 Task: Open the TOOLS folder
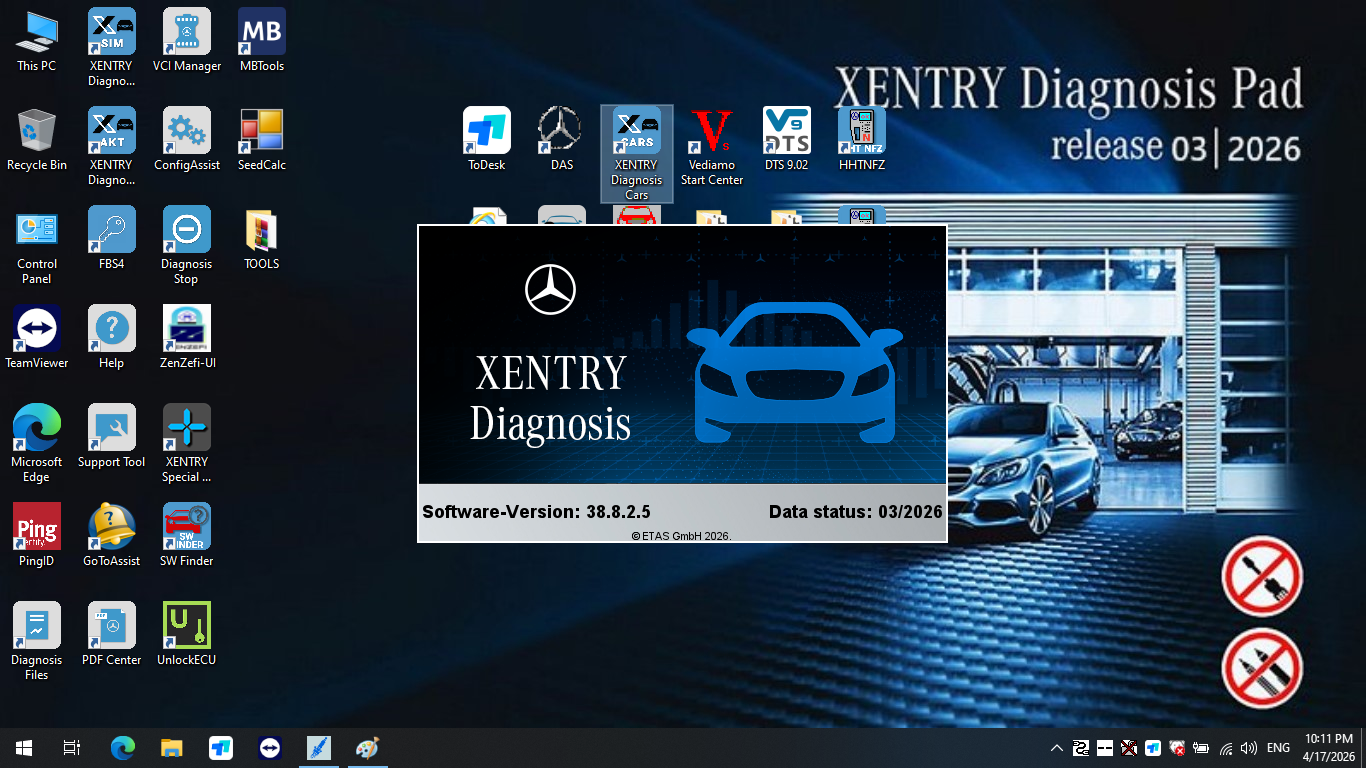262,238
